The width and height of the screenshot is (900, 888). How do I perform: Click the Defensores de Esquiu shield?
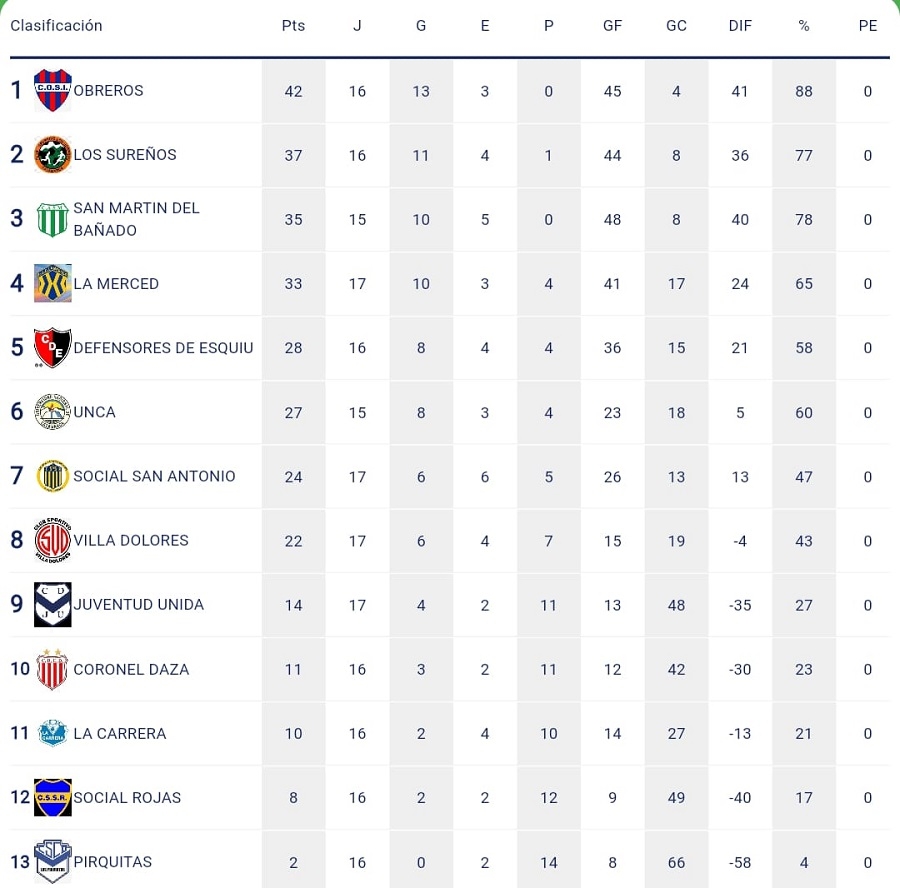pyautogui.click(x=52, y=348)
